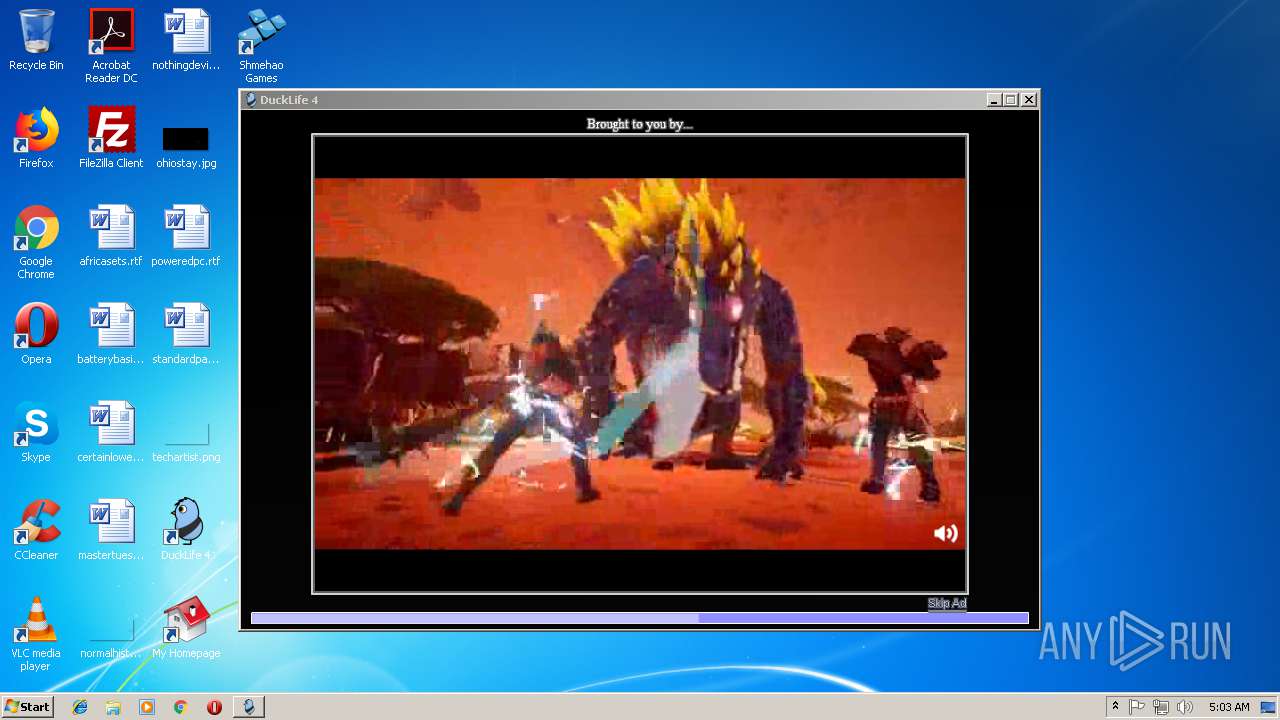Click the ad loading progress bar

click(x=639, y=618)
